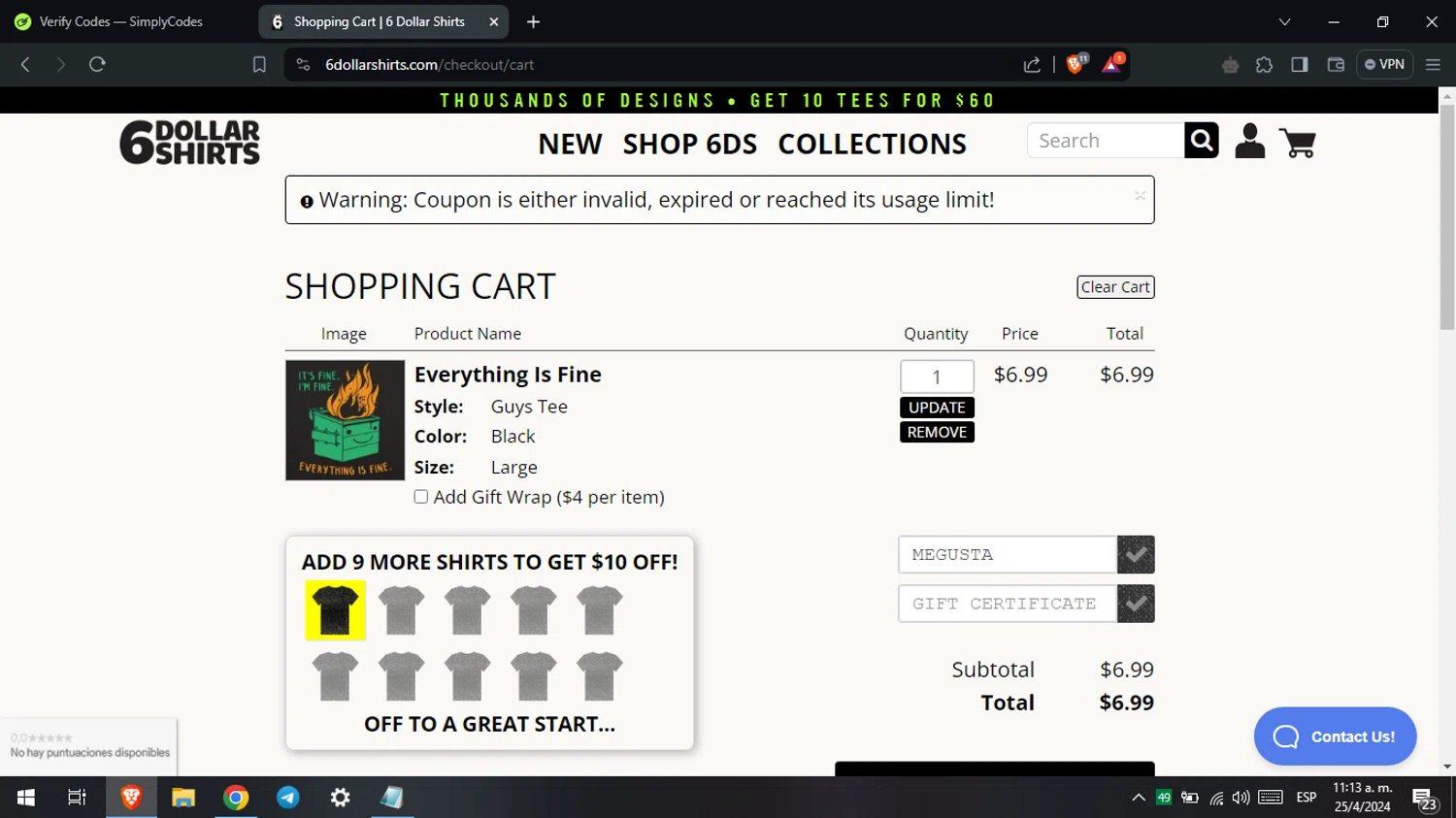The image size is (1456, 818).
Task: Open Brave Leo AI icon in toolbar
Action: (x=1230, y=64)
